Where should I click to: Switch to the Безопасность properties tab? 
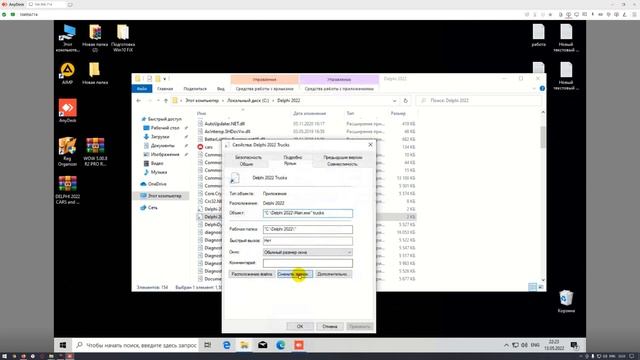pos(248,157)
